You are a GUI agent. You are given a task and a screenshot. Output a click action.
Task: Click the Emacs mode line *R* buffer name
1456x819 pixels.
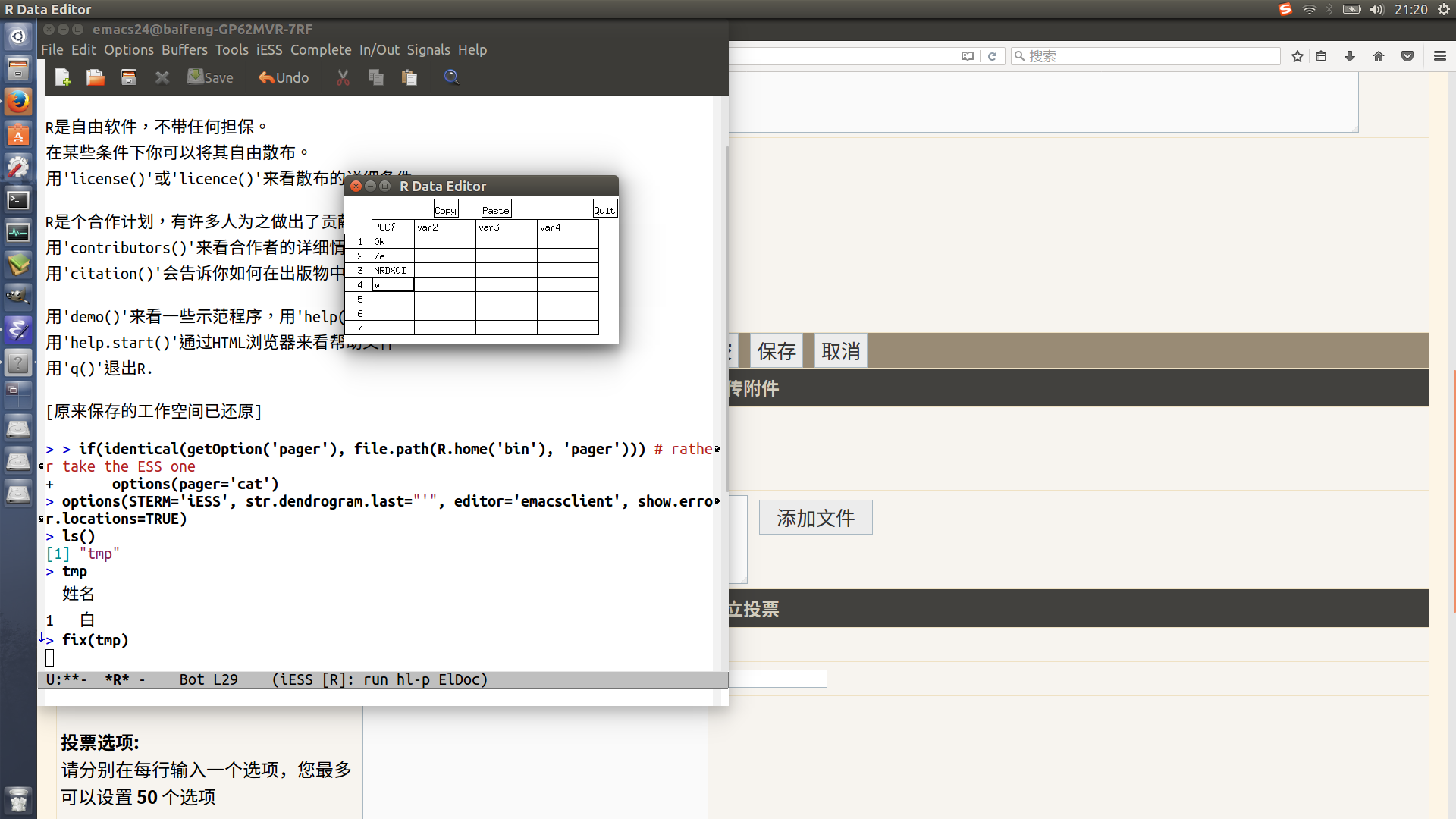[117, 679]
